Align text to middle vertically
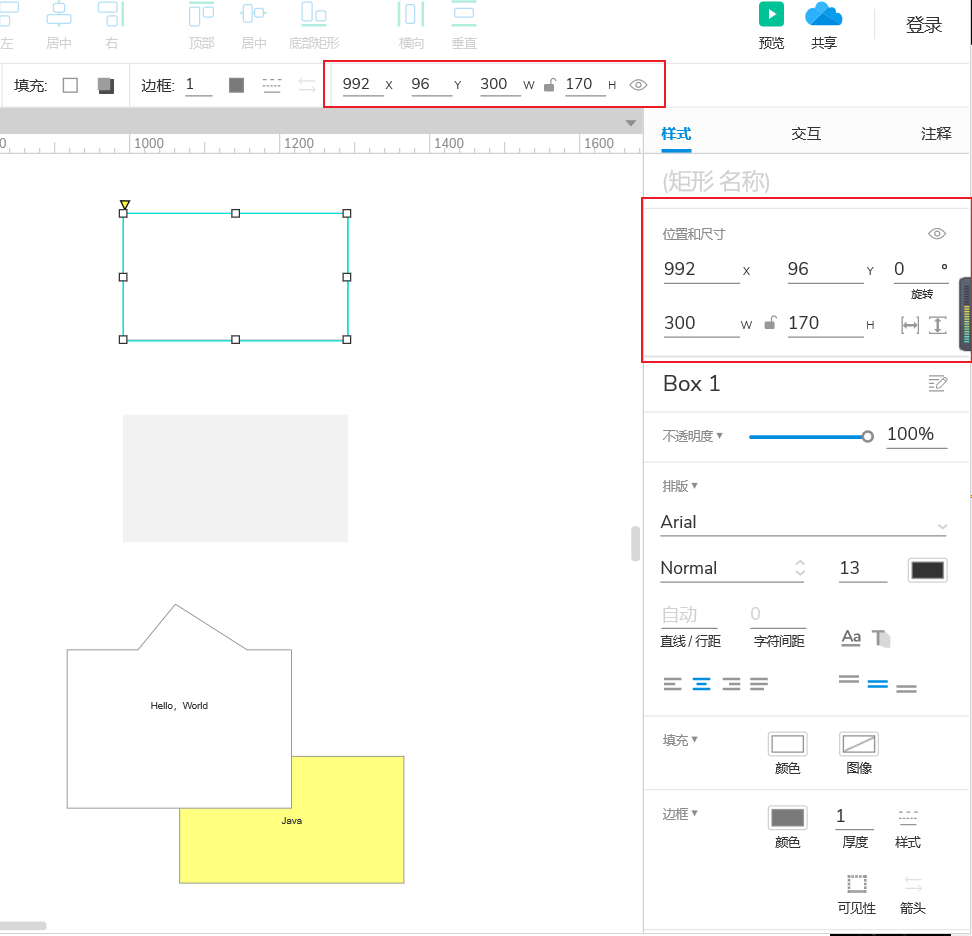The width and height of the screenshot is (972, 936). pyautogui.click(x=878, y=684)
